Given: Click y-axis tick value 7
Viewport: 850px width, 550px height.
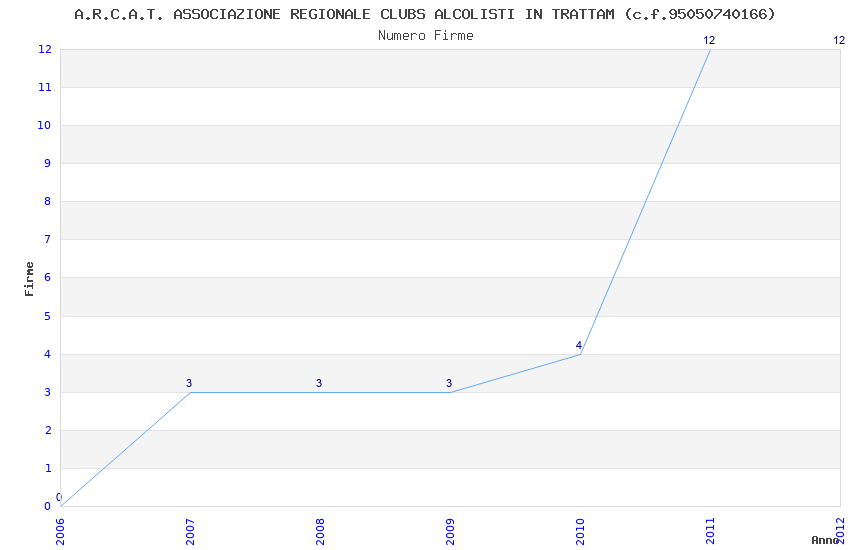Looking at the screenshot, I should [x=48, y=239].
